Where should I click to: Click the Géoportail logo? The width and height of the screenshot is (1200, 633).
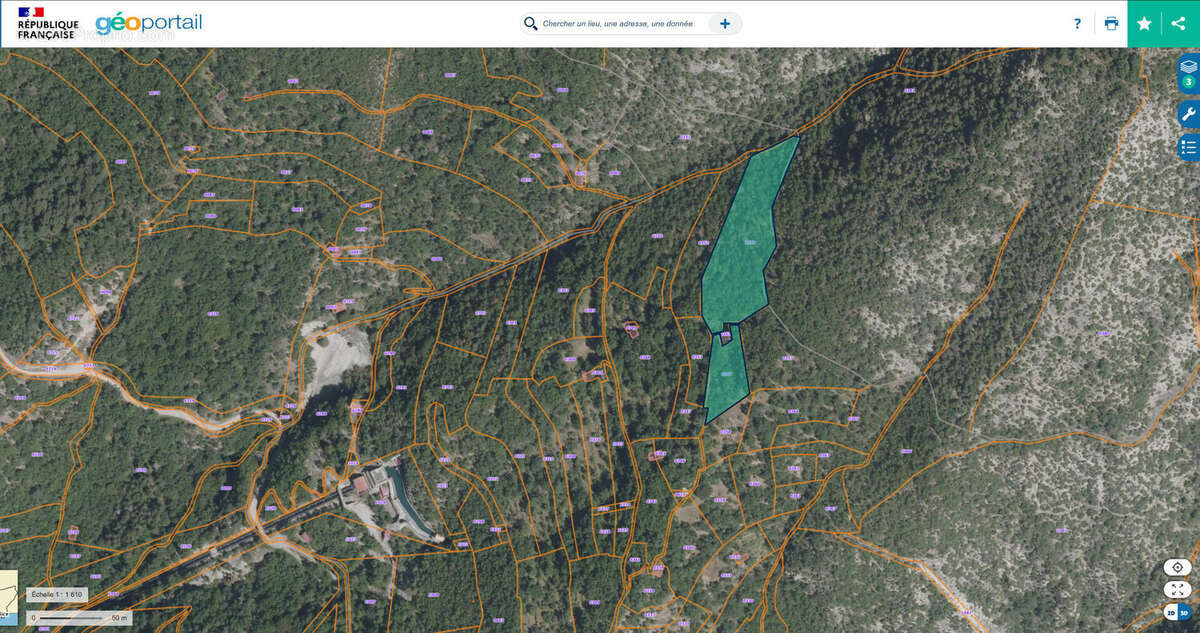(148, 23)
